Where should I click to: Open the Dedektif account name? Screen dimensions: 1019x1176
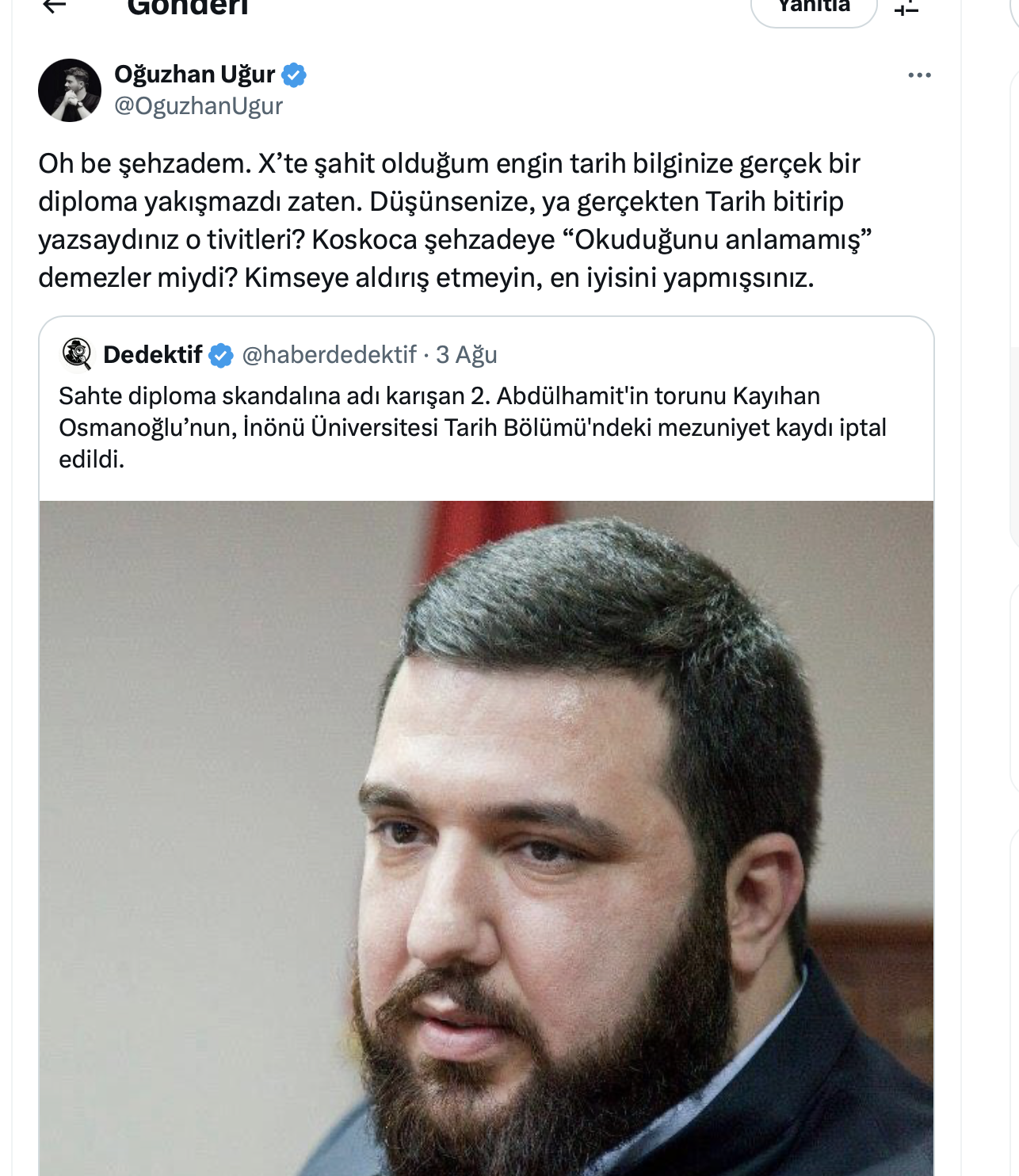coord(153,355)
